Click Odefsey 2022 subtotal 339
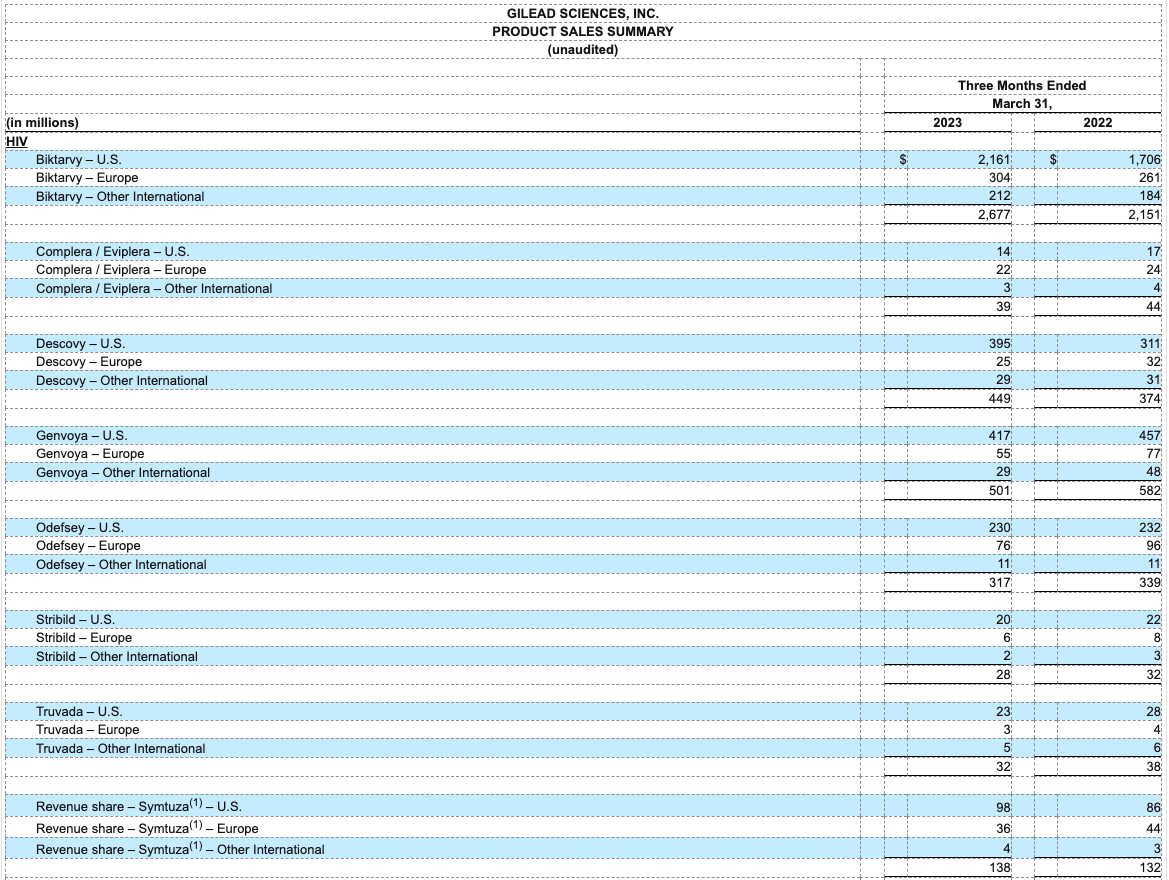1169x880 pixels. (1150, 583)
